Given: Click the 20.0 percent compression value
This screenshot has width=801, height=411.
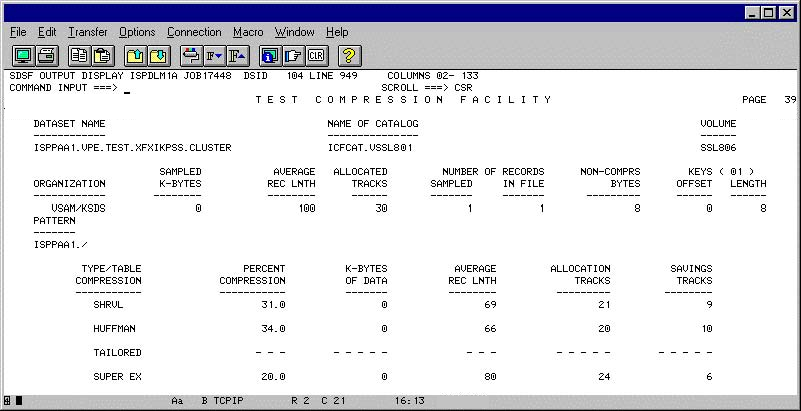Looking at the screenshot, I should (x=273, y=377).
